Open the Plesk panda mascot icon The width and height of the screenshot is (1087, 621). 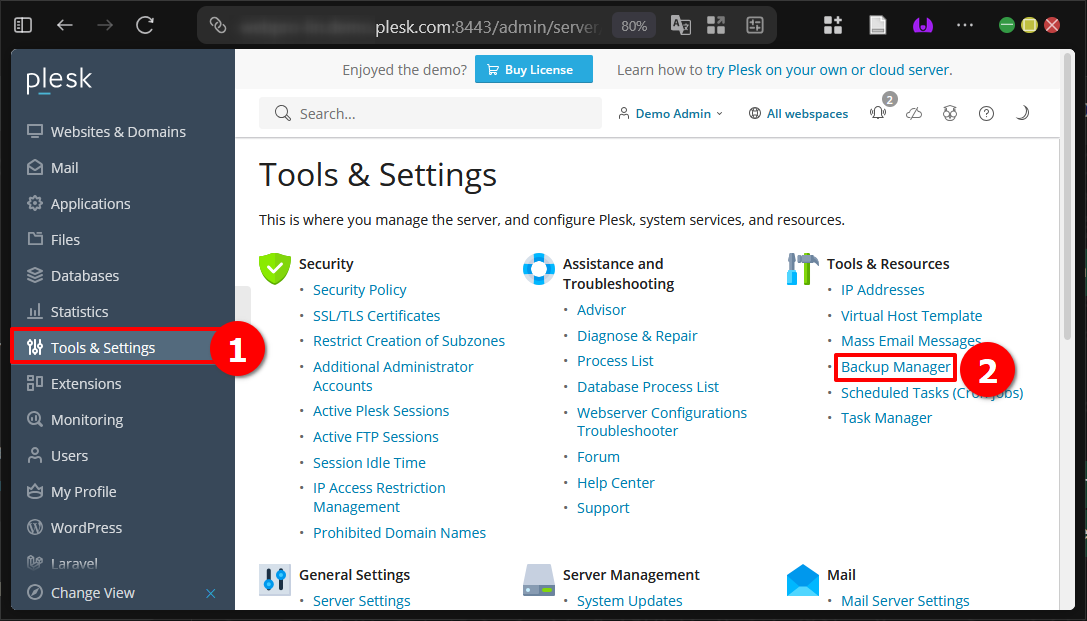[950, 113]
